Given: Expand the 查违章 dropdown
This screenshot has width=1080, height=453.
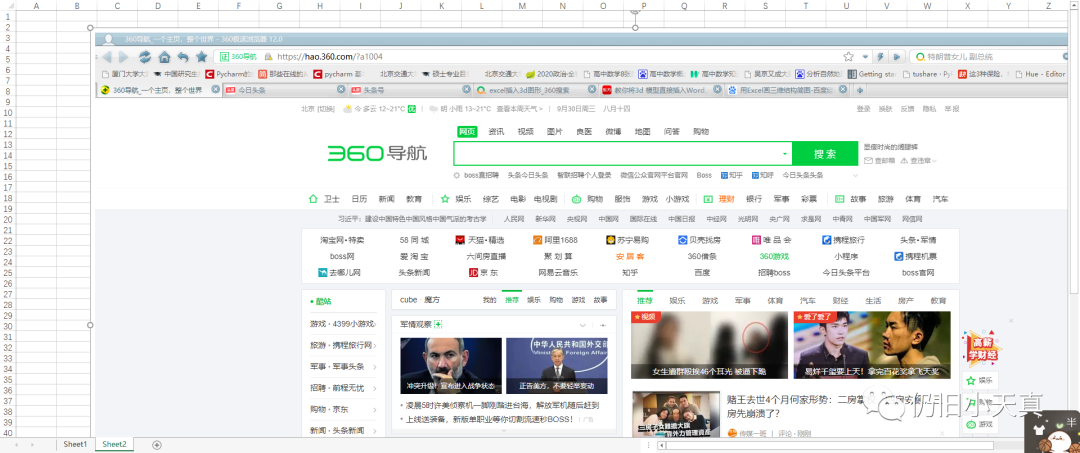Looking at the screenshot, I should pos(934,160).
